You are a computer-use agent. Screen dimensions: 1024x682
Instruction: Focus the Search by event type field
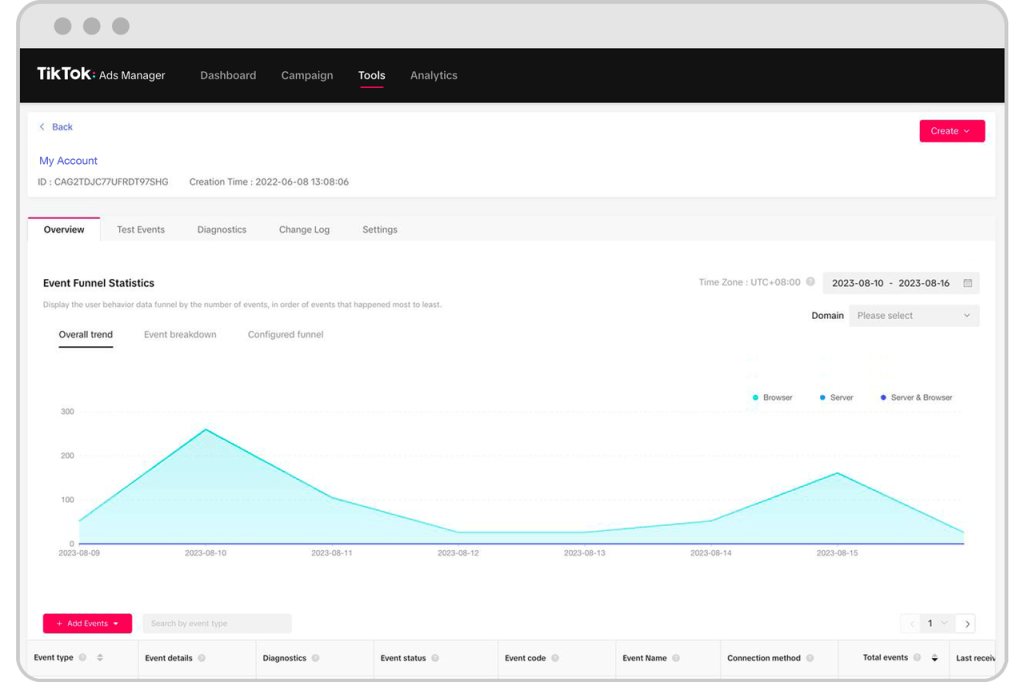tap(217, 624)
